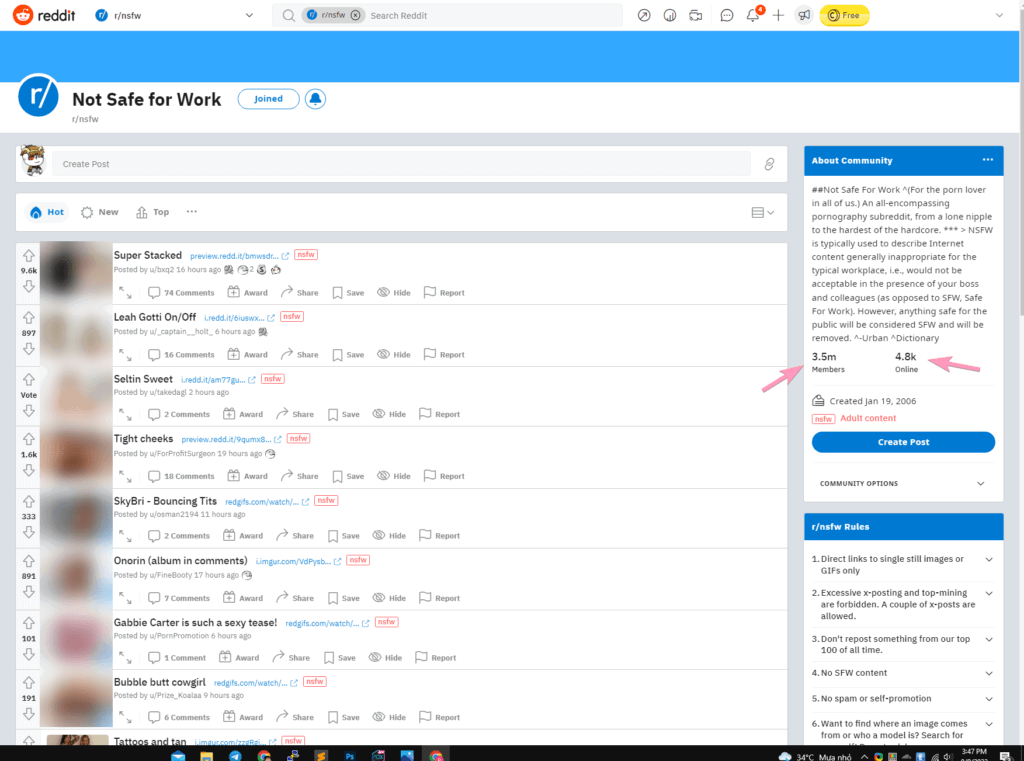Open the Gabbie Carter post title
This screenshot has height=761, width=1024.
(x=195, y=623)
